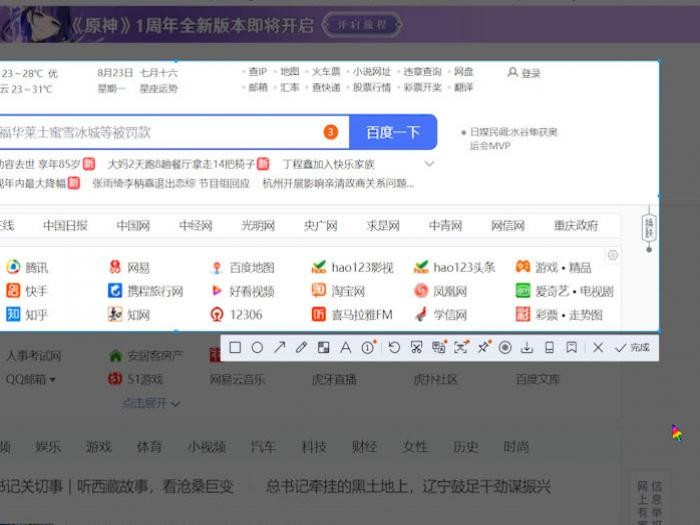Switch to the 游戏 news tab
Viewport: 700px width, 525px height.
(99, 446)
